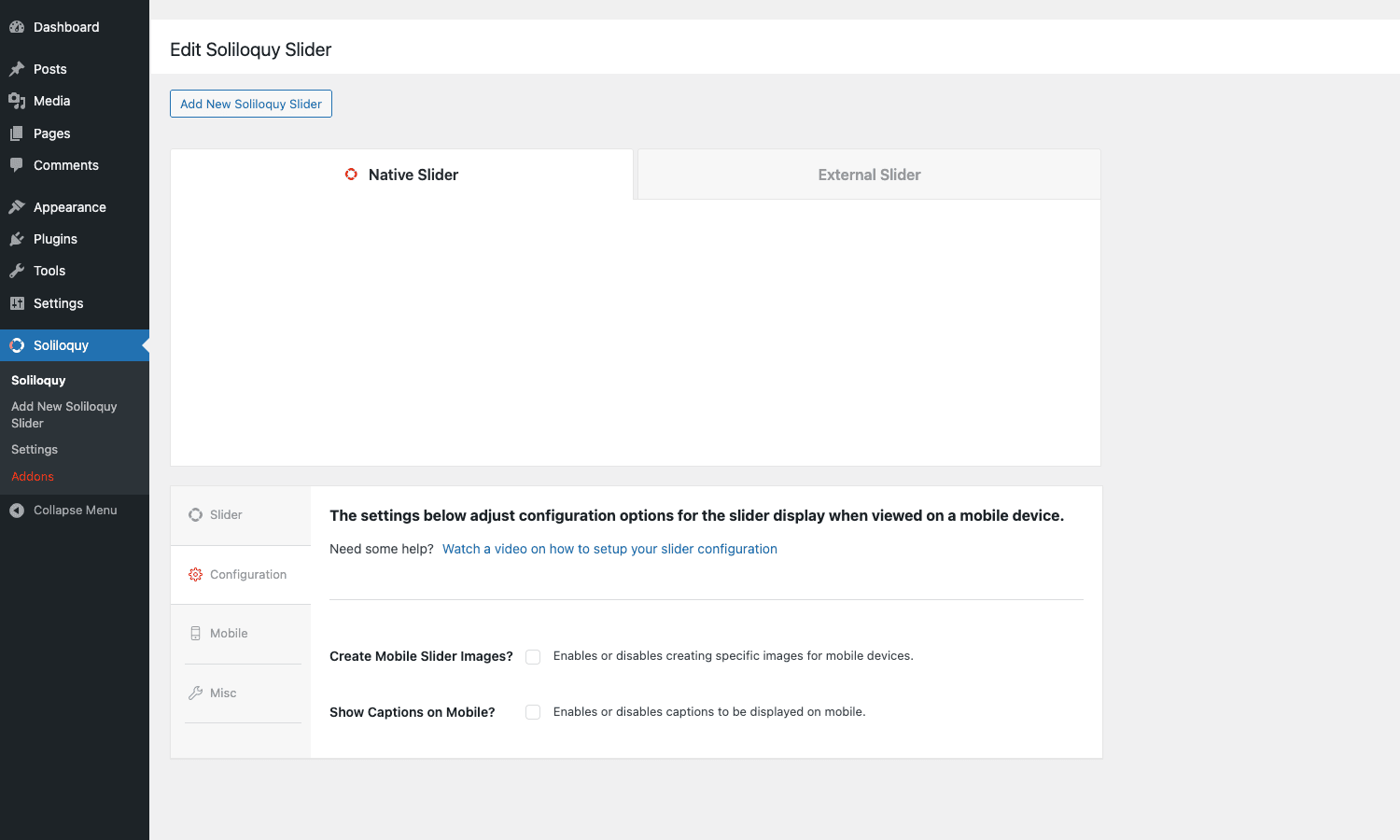1400x840 pixels.
Task: Click the Settings sliders icon in sidebar
Action: tap(17, 303)
